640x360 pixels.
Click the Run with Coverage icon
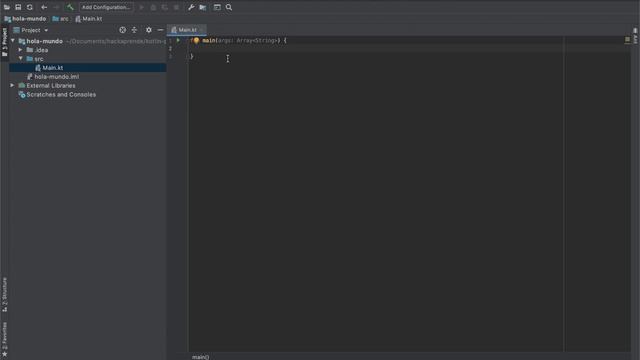(165, 7)
